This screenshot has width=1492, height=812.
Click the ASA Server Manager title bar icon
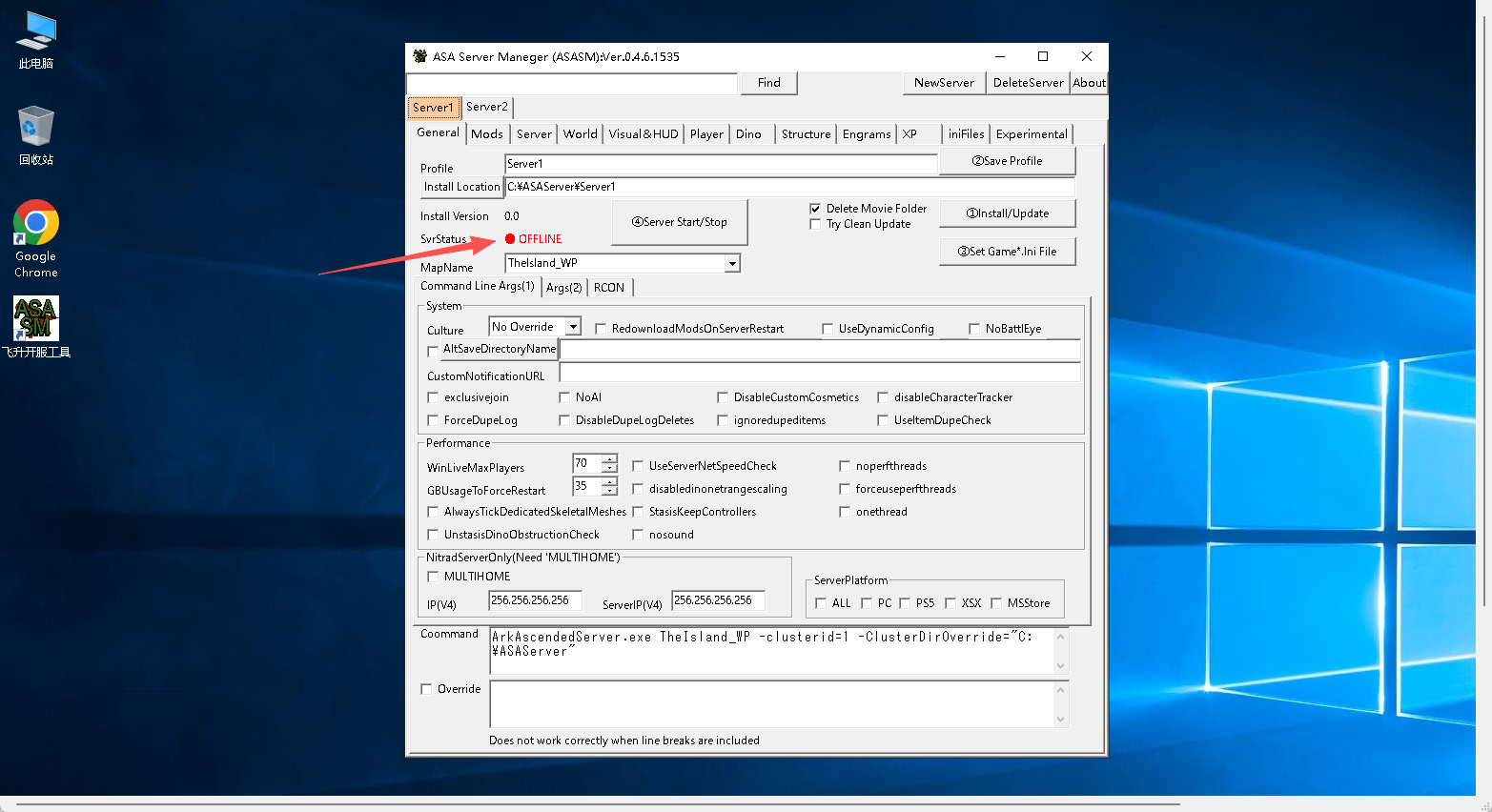tap(419, 56)
